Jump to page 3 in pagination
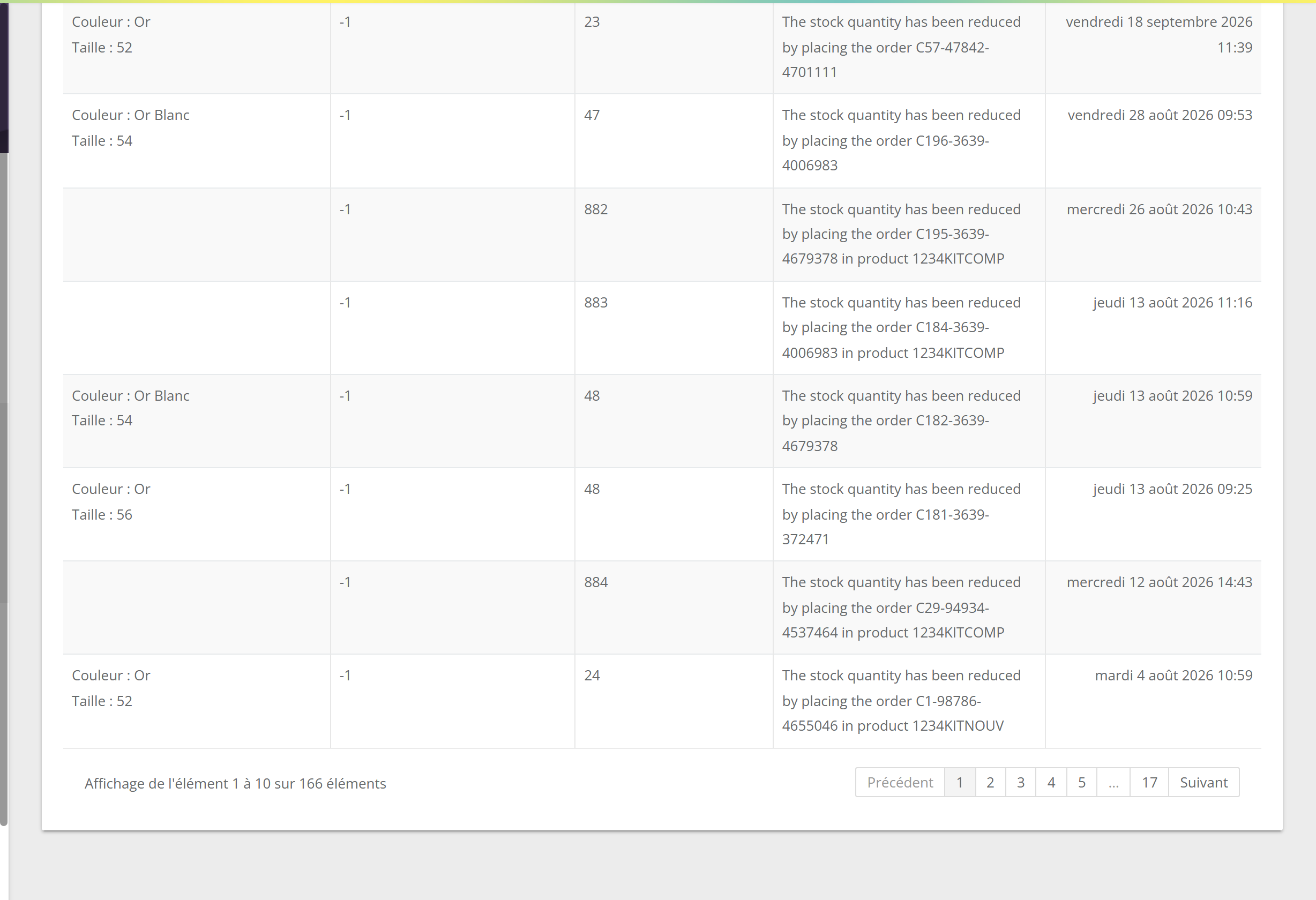Screen dimensions: 1316x900 tap(1021, 782)
